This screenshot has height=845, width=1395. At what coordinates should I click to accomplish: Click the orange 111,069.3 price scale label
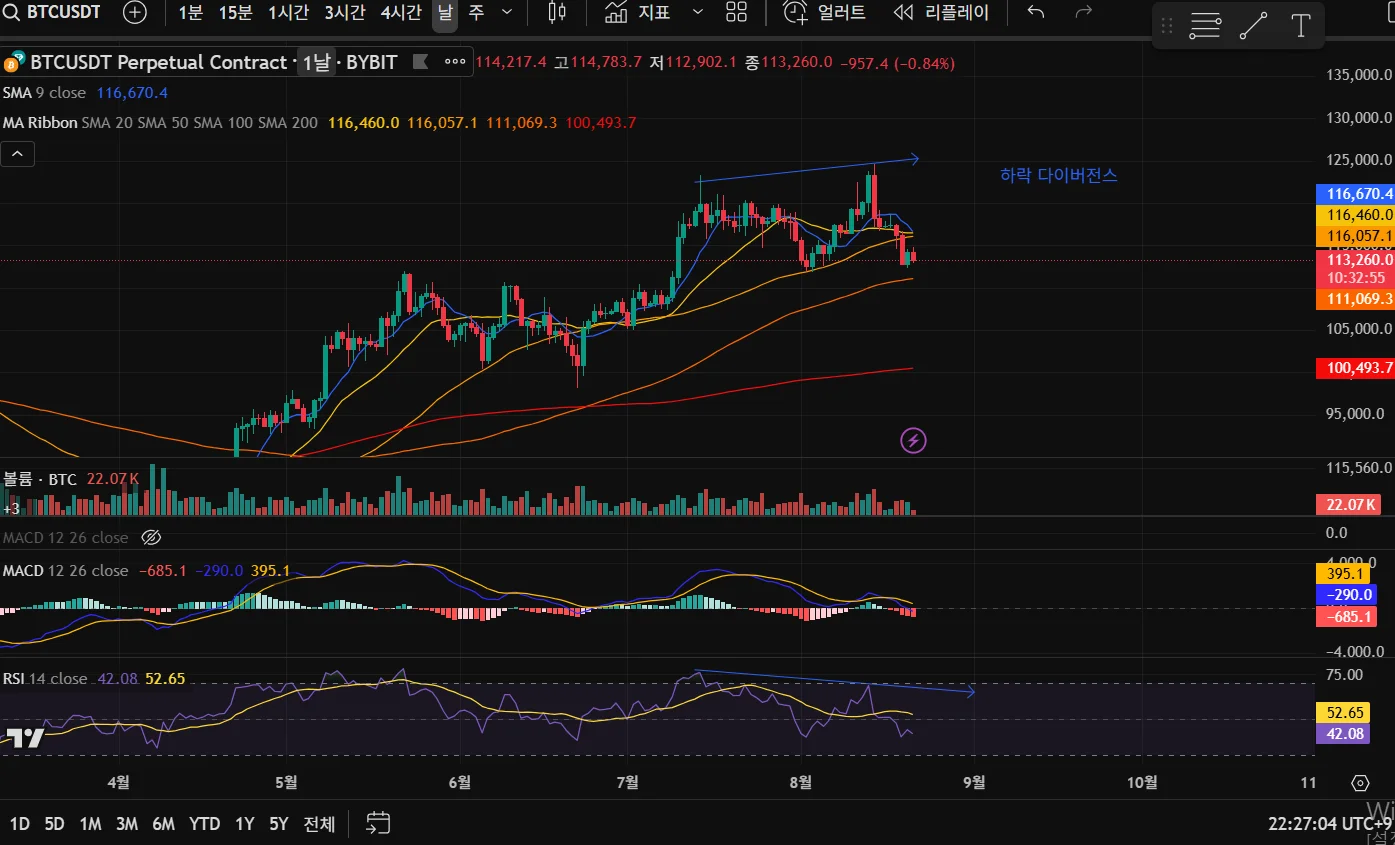click(1355, 298)
